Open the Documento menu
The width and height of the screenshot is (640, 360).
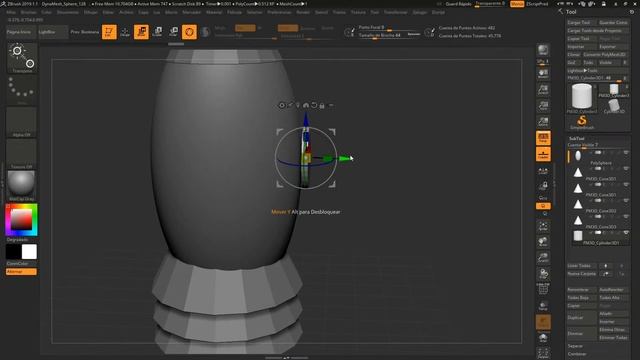68,12
